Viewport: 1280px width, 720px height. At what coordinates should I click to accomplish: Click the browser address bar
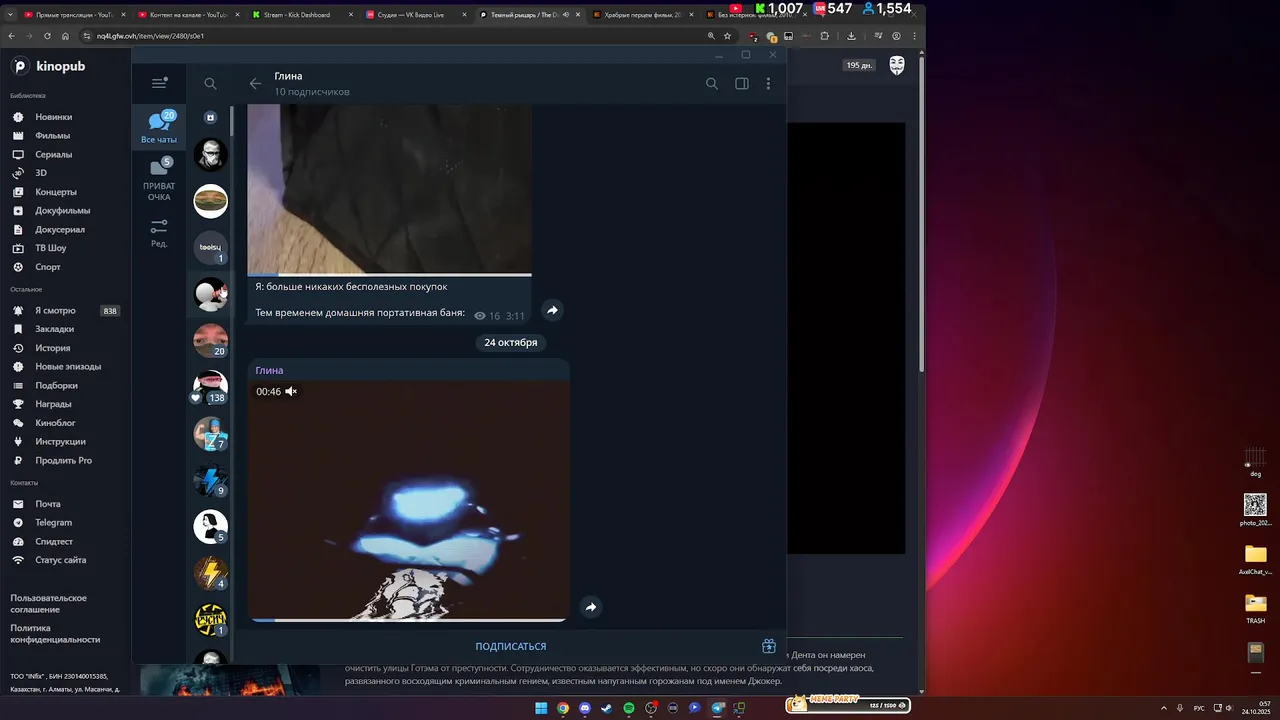tap(390, 36)
